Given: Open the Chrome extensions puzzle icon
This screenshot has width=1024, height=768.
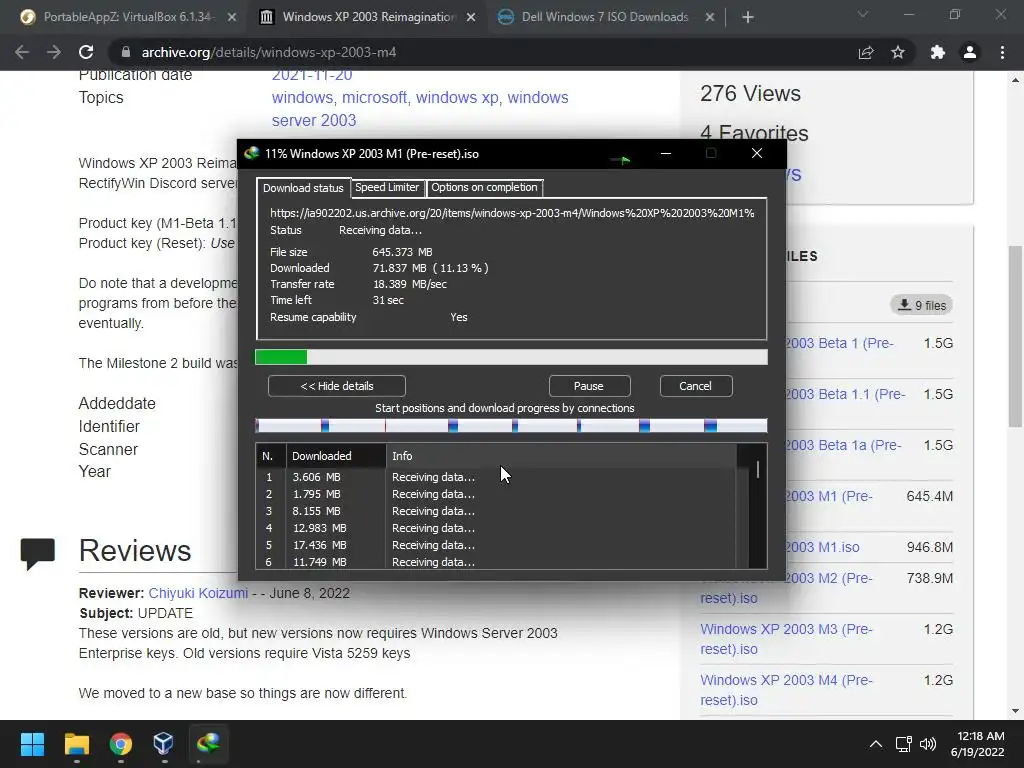Looking at the screenshot, I should coord(938,52).
